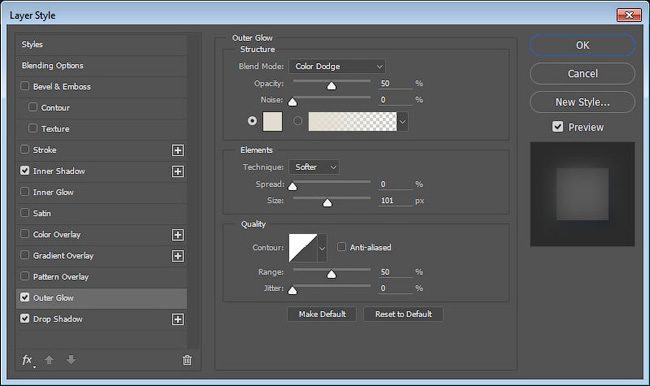This screenshot has height=386, width=650.
Task: Open the fx effects menu icon
Action: tap(28, 360)
